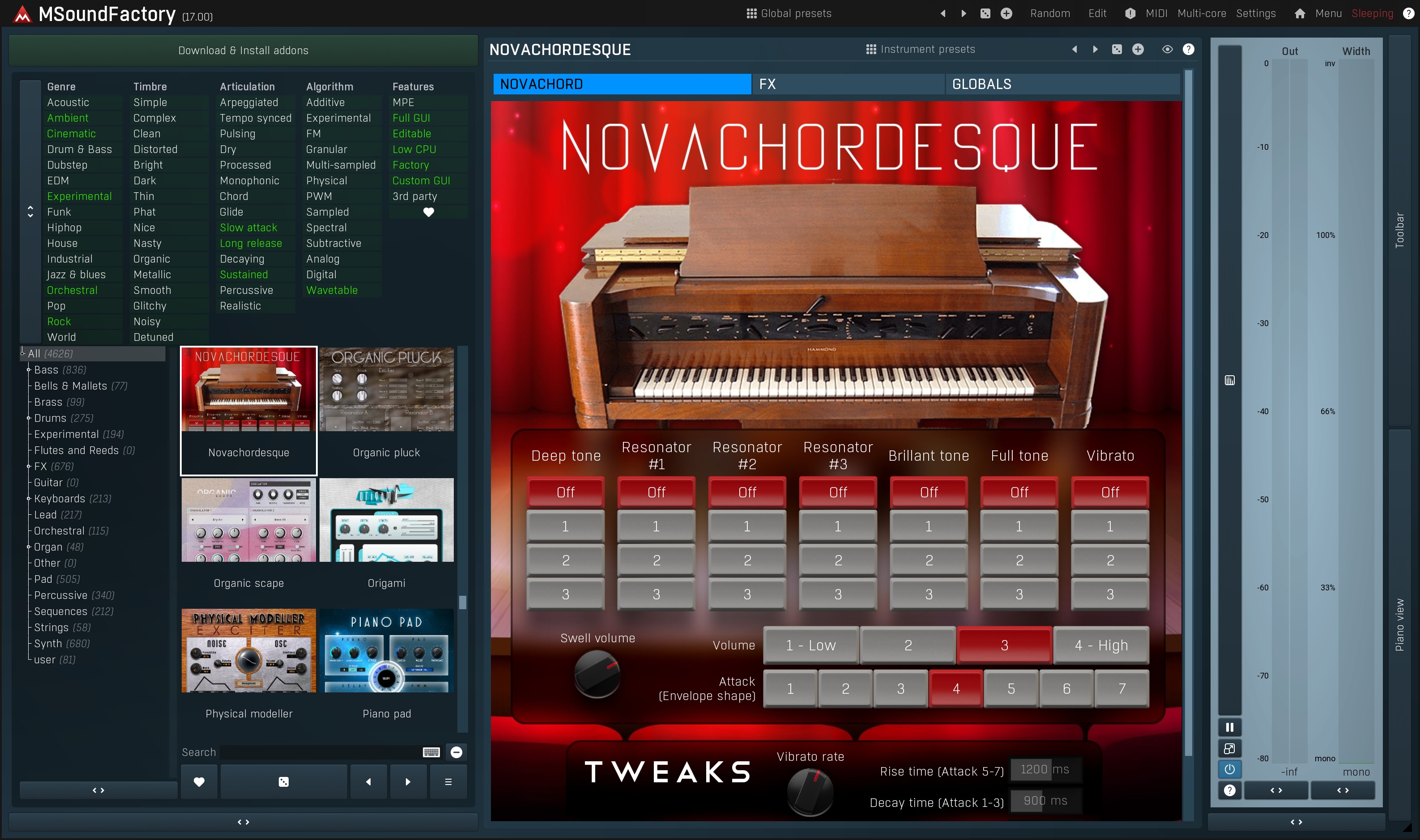Click the random preset dice icon in the browser
The width and height of the screenshot is (1420, 840).
pyautogui.click(x=284, y=782)
